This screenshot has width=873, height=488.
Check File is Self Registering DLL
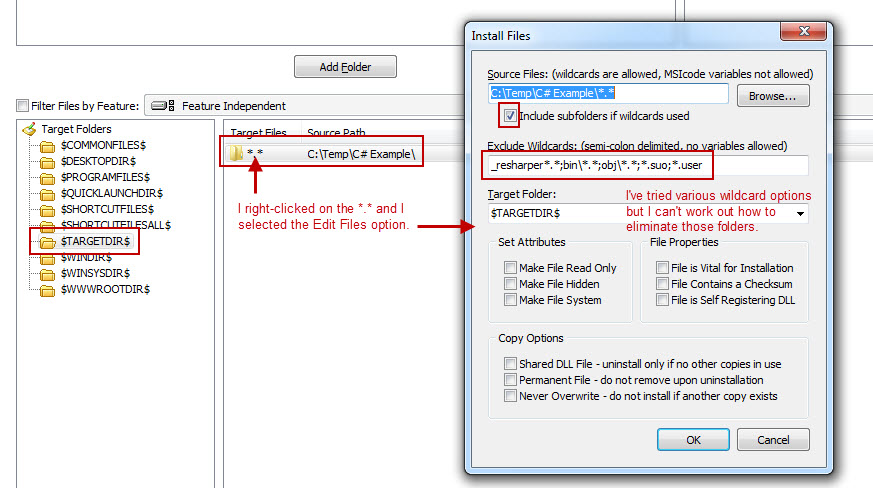662,300
